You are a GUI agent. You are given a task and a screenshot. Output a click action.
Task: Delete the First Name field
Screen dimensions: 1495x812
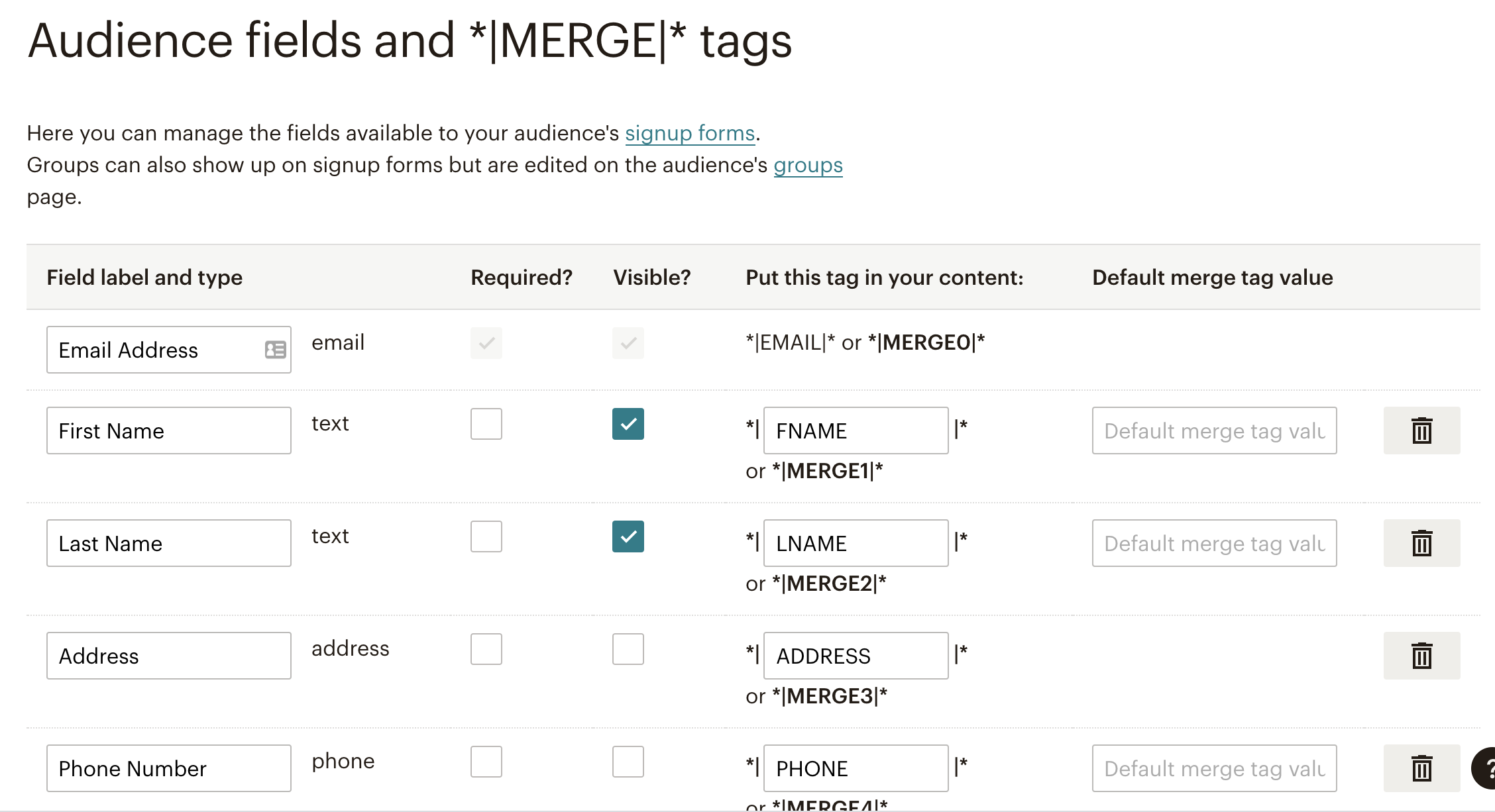click(1421, 431)
